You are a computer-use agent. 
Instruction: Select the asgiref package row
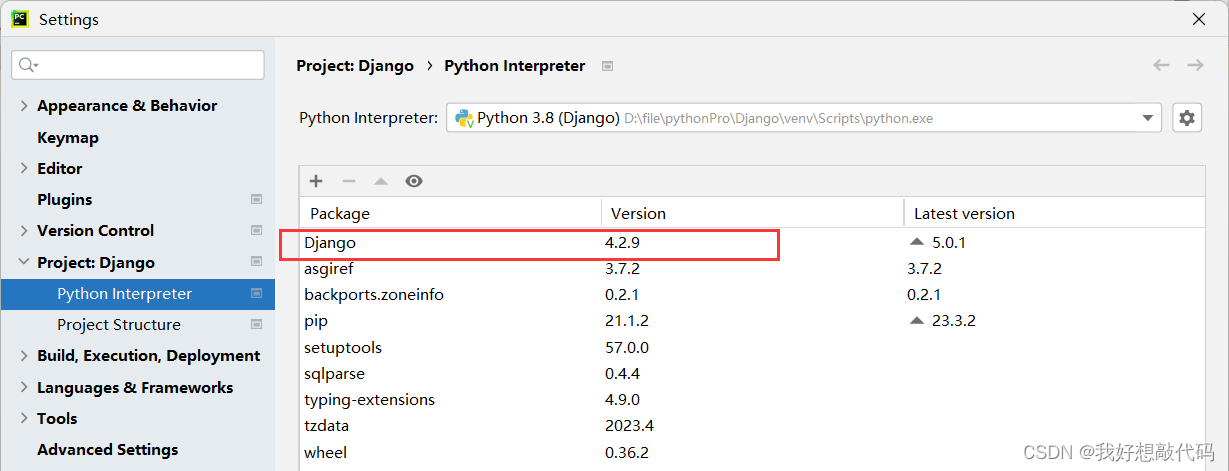(x=752, y=269)
